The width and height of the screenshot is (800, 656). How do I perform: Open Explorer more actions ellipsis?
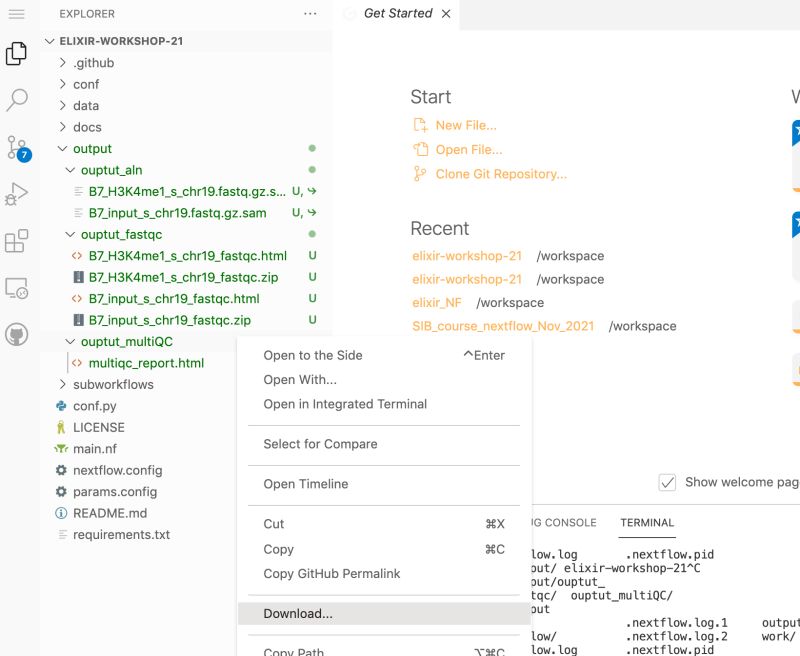click(x=310, y=14)
